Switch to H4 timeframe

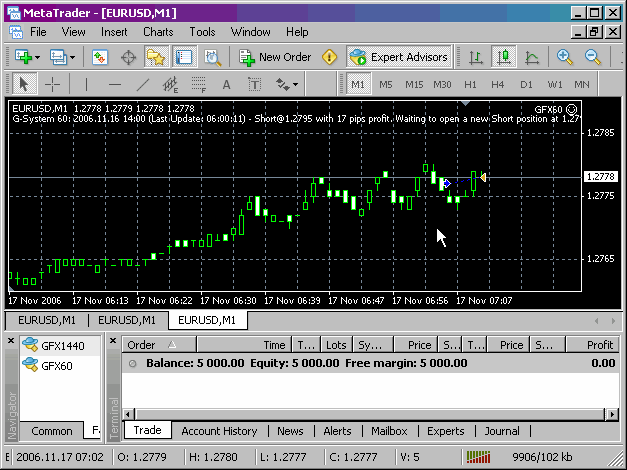click(498, 84)
